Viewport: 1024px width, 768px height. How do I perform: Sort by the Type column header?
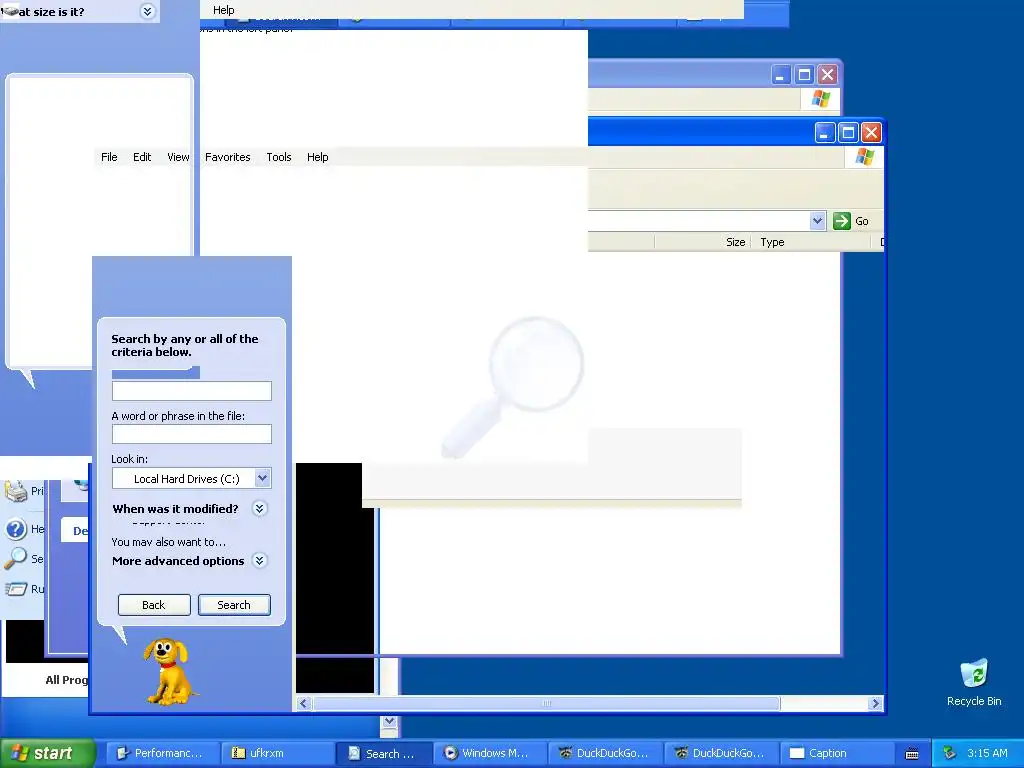pos(810,242)
